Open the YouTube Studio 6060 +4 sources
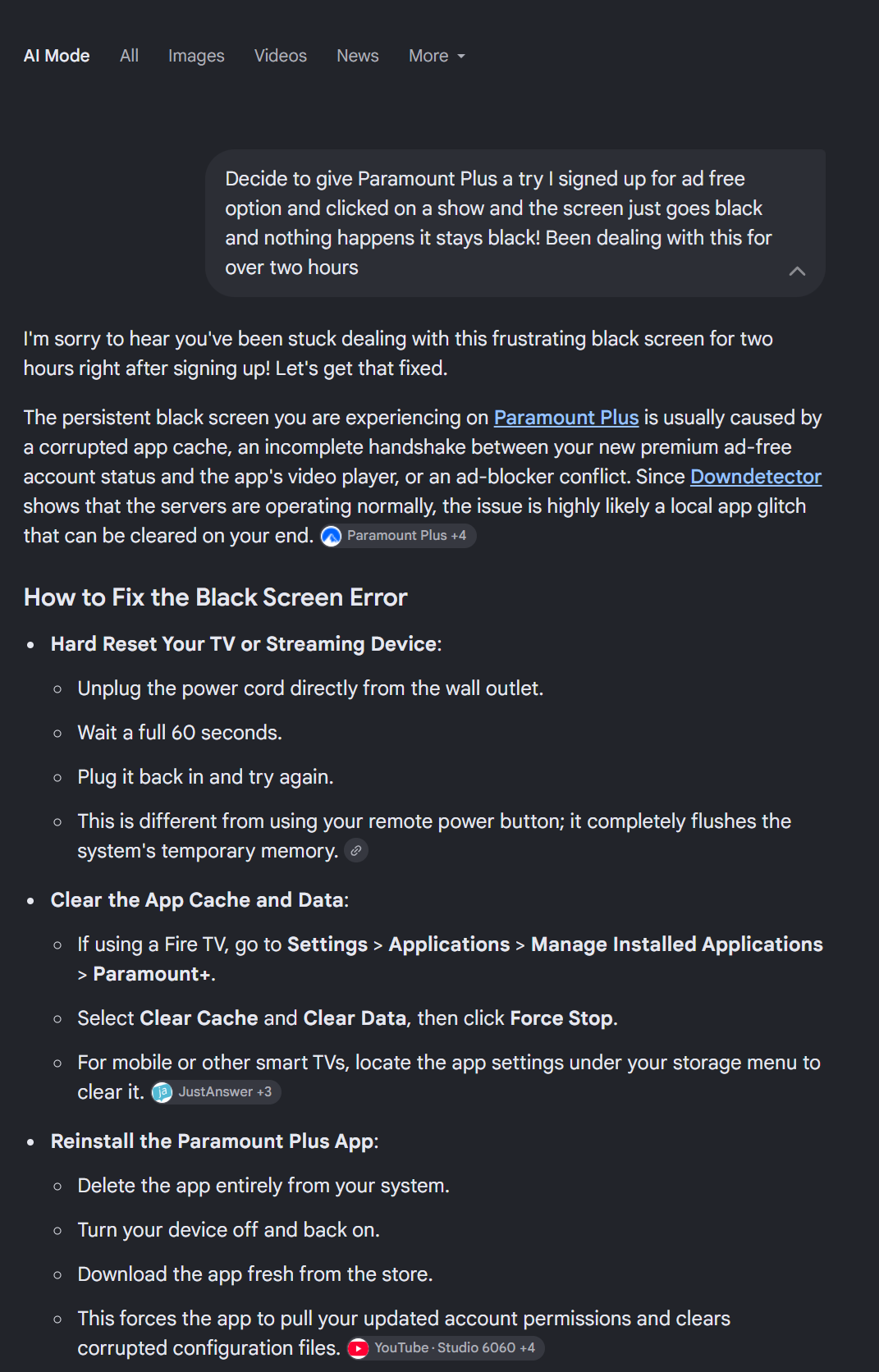This screenshot has height=1372, width=879. pyautogui.click(x=445, y=1348)
